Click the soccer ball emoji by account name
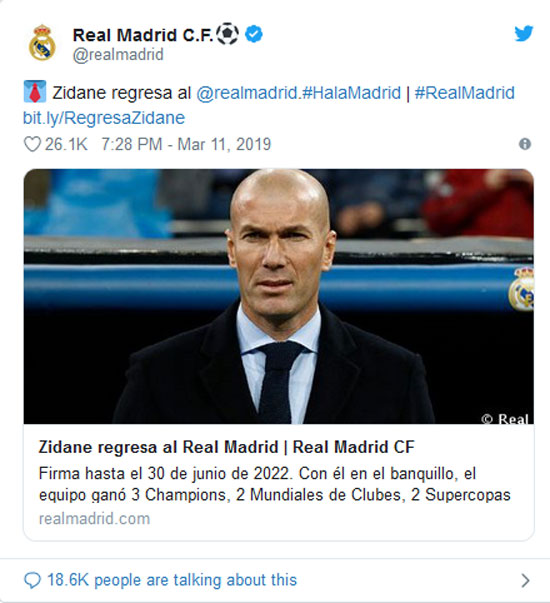Screen dimensions: 550x603 point(228,34)
